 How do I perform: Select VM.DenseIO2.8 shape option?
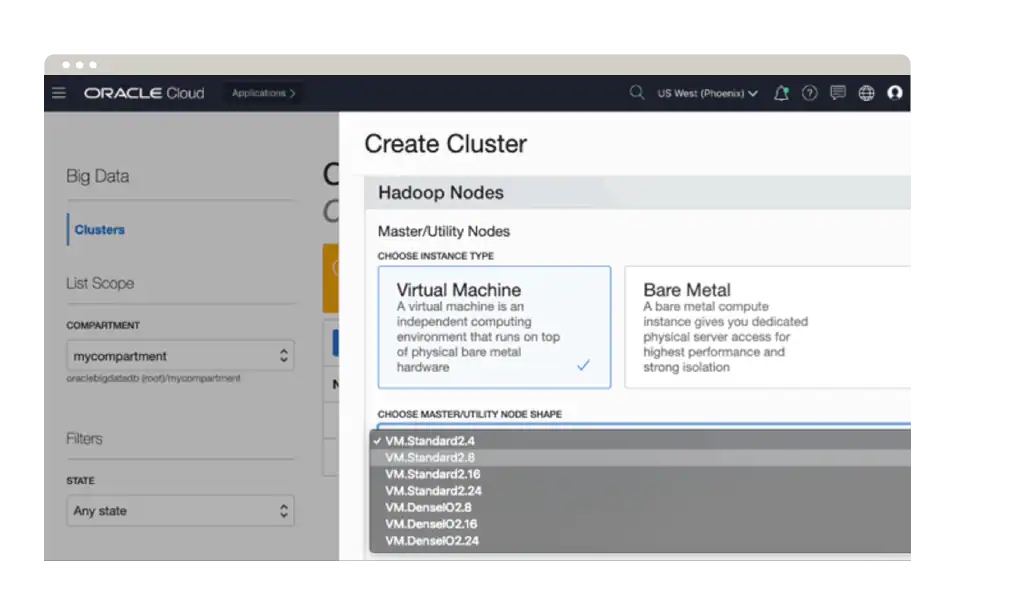(x=429, y=507)
